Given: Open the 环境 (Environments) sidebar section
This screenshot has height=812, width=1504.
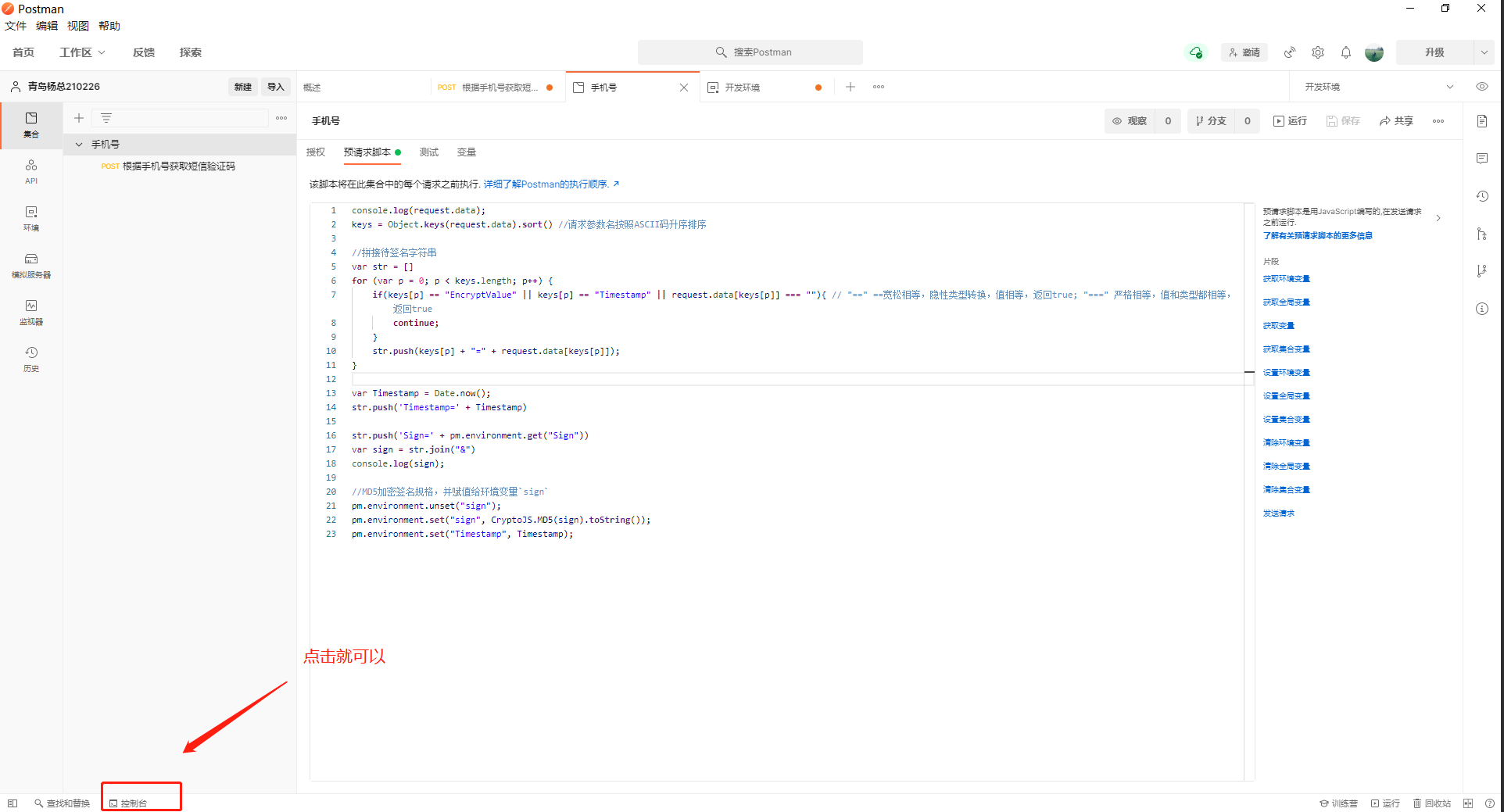Looking at the screenshot, I should pyautogui.click(x=31, y=218).
